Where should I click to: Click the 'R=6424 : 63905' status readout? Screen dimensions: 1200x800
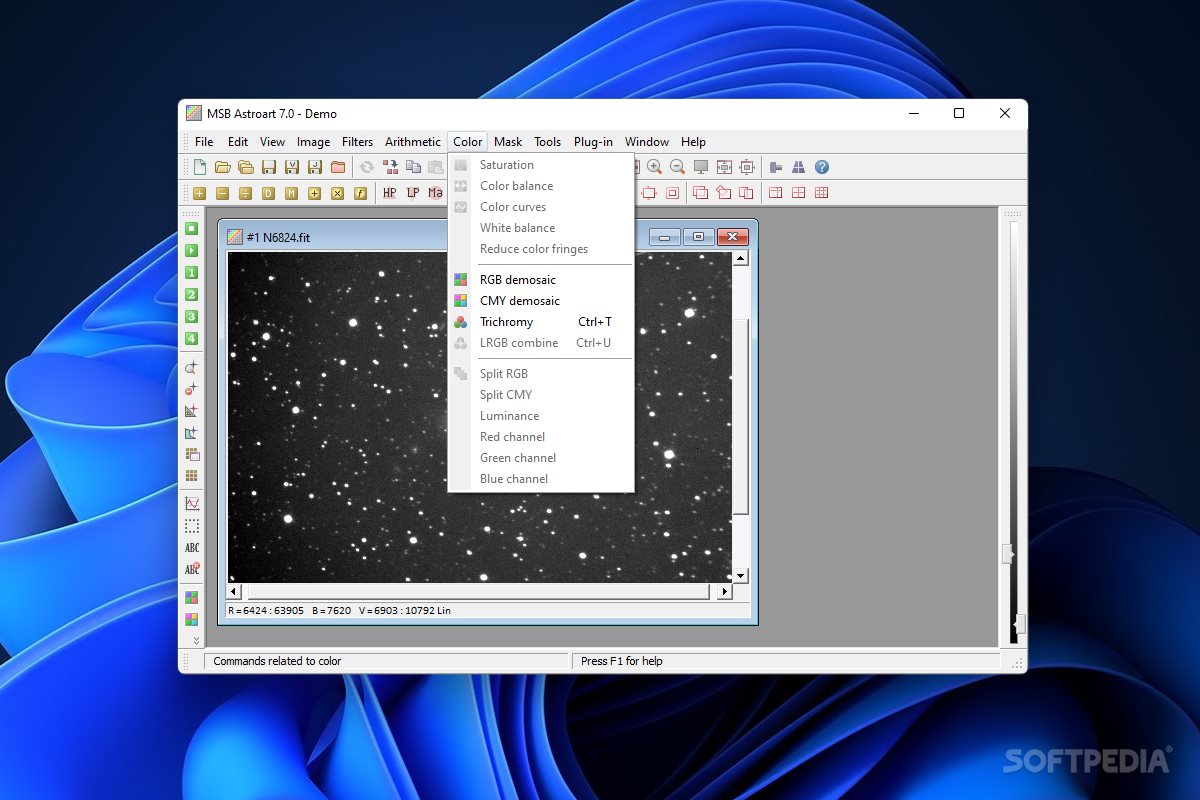coord(266,610)
